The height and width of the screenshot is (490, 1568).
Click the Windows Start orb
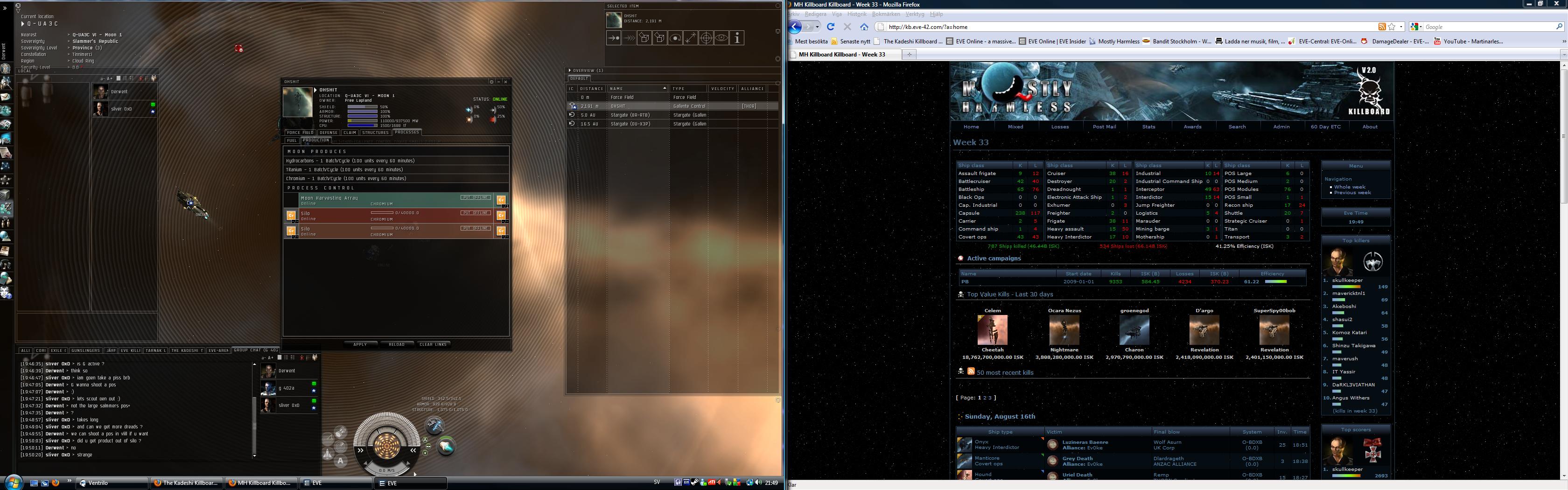point(14,482)
